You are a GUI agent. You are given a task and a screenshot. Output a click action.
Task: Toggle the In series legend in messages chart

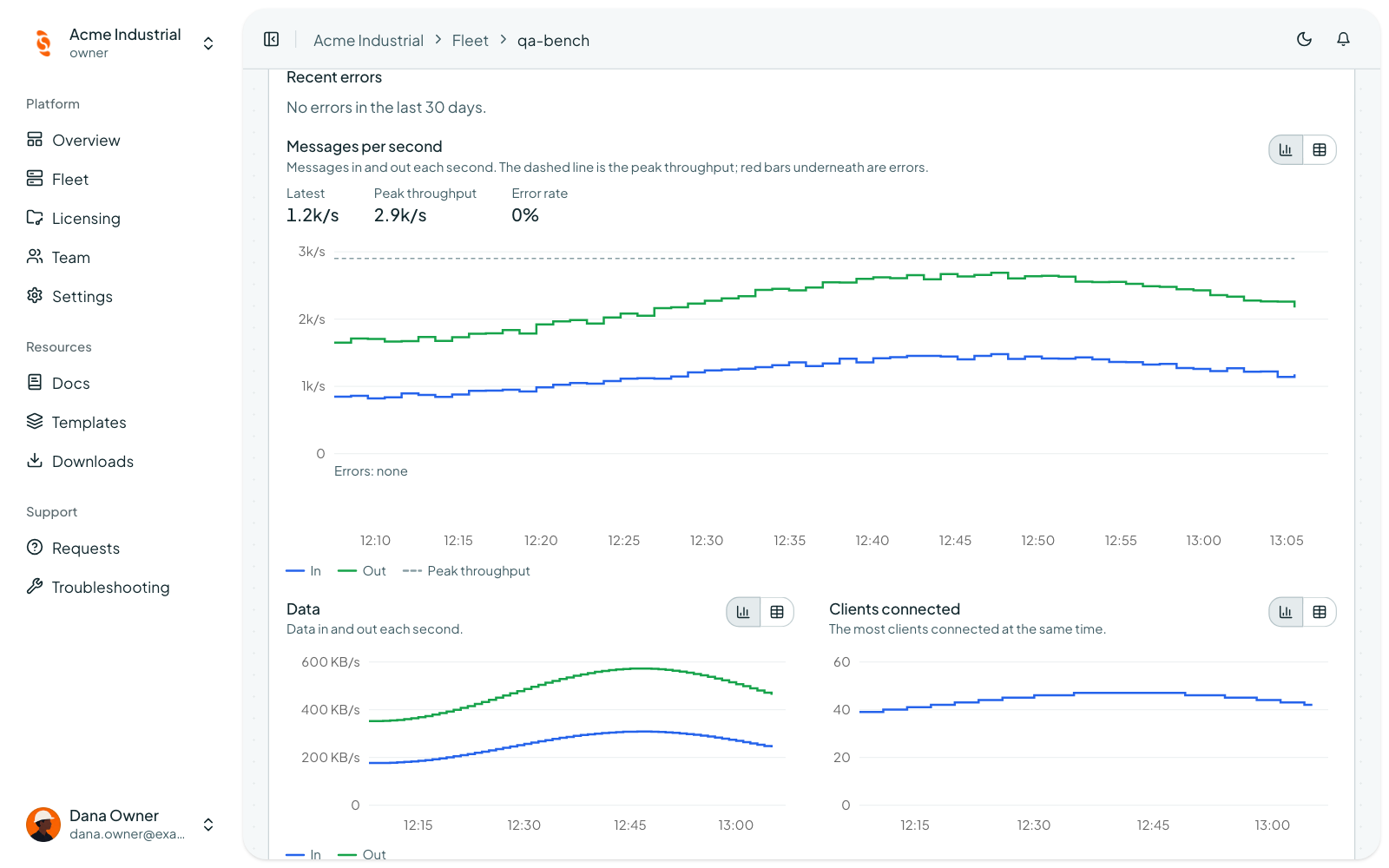tap(304, 571)
